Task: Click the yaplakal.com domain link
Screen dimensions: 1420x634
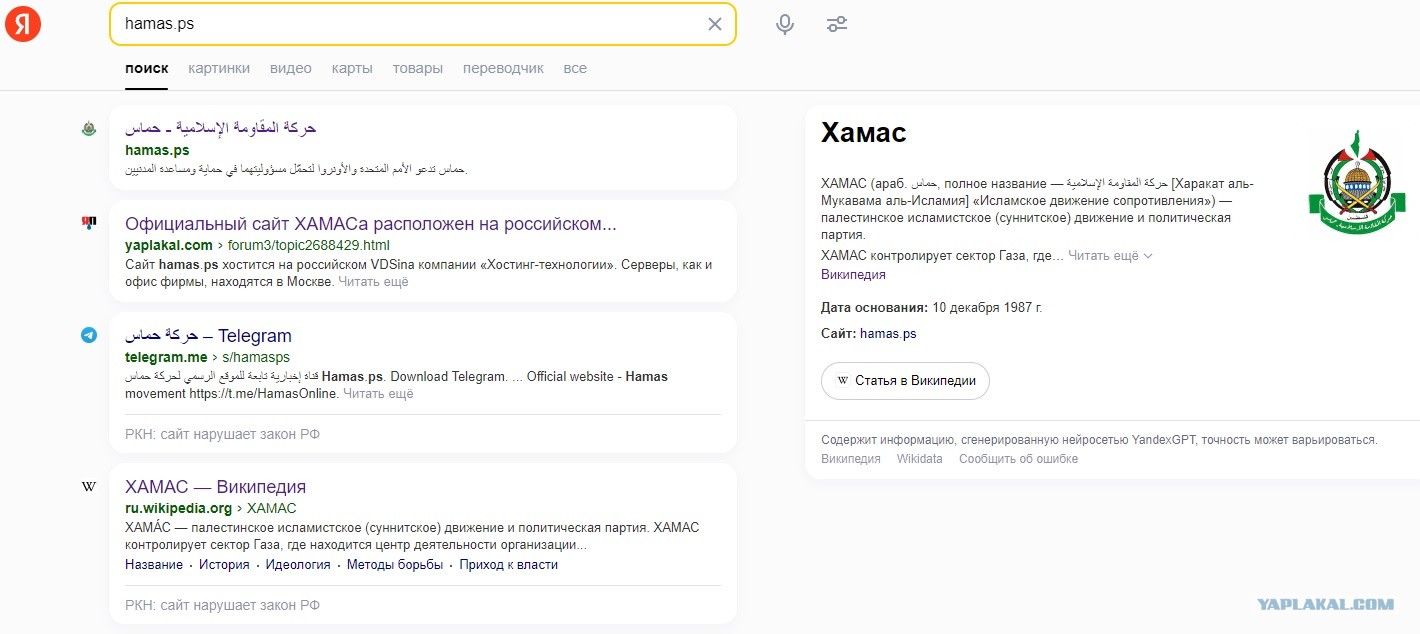Action: click(169, 245)
